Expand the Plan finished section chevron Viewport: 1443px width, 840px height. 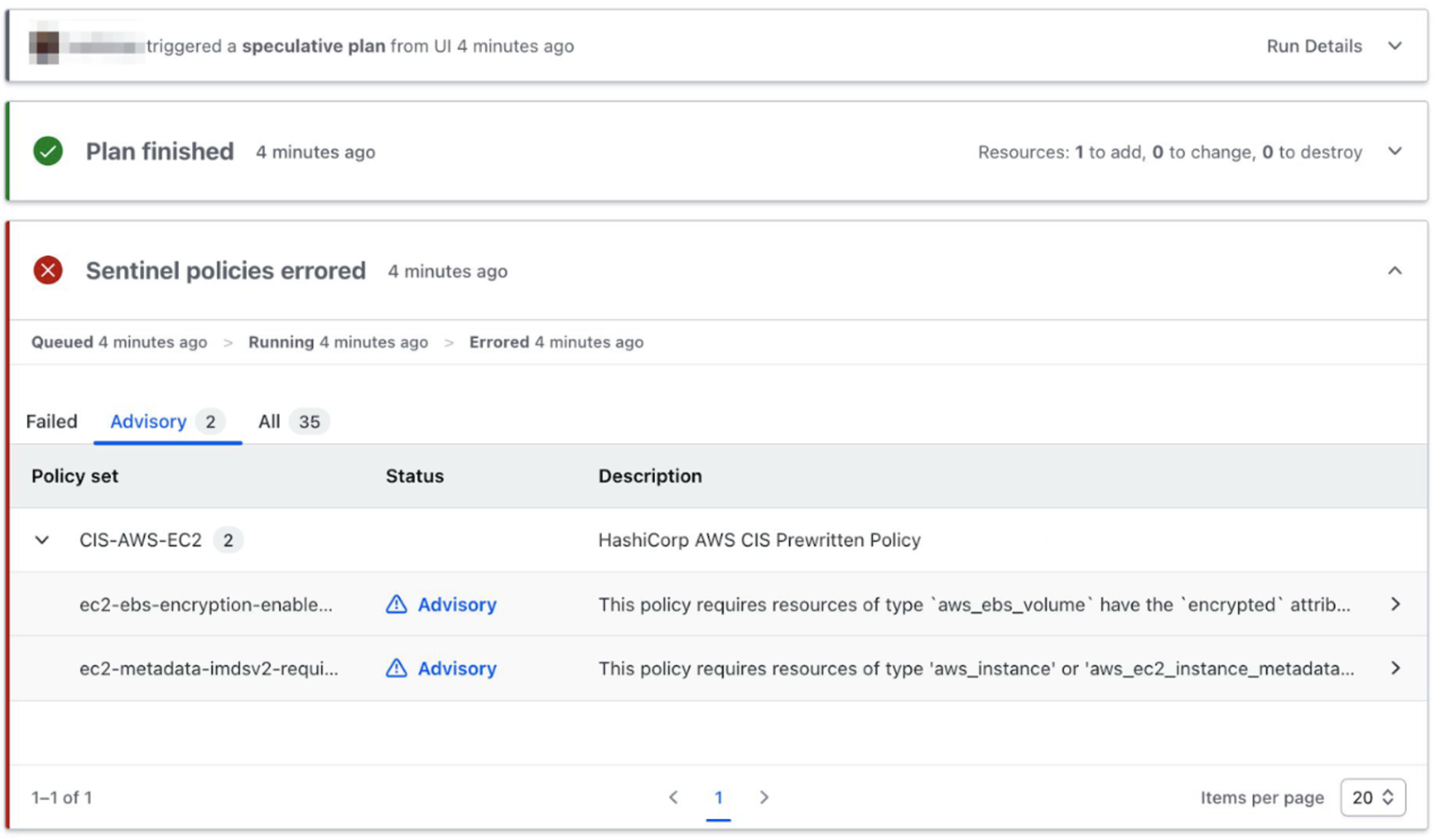[x=1395, y=151]
